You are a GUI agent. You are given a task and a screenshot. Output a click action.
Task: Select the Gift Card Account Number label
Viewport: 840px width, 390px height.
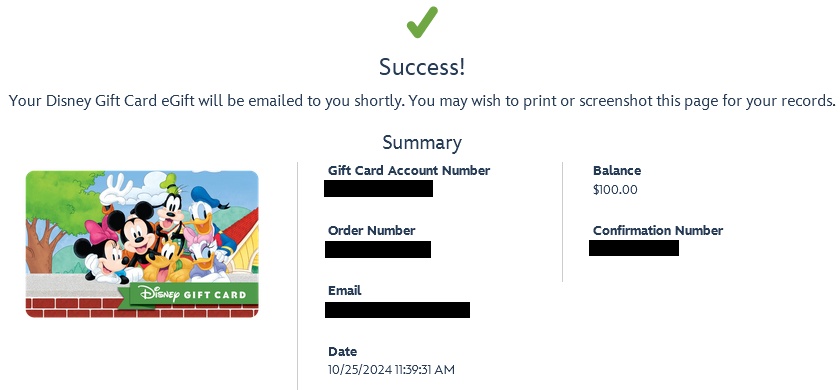click(x=409, y=170)
